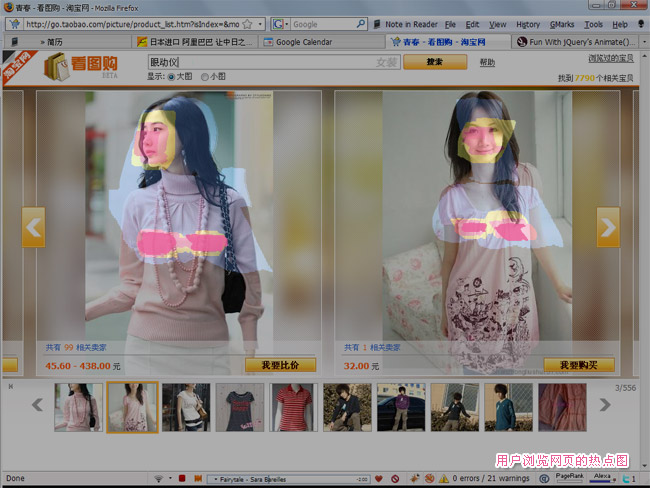Thumbnail strip next arrow
Viewport: 650px width, 488px height.
click(x=605, y=405)
